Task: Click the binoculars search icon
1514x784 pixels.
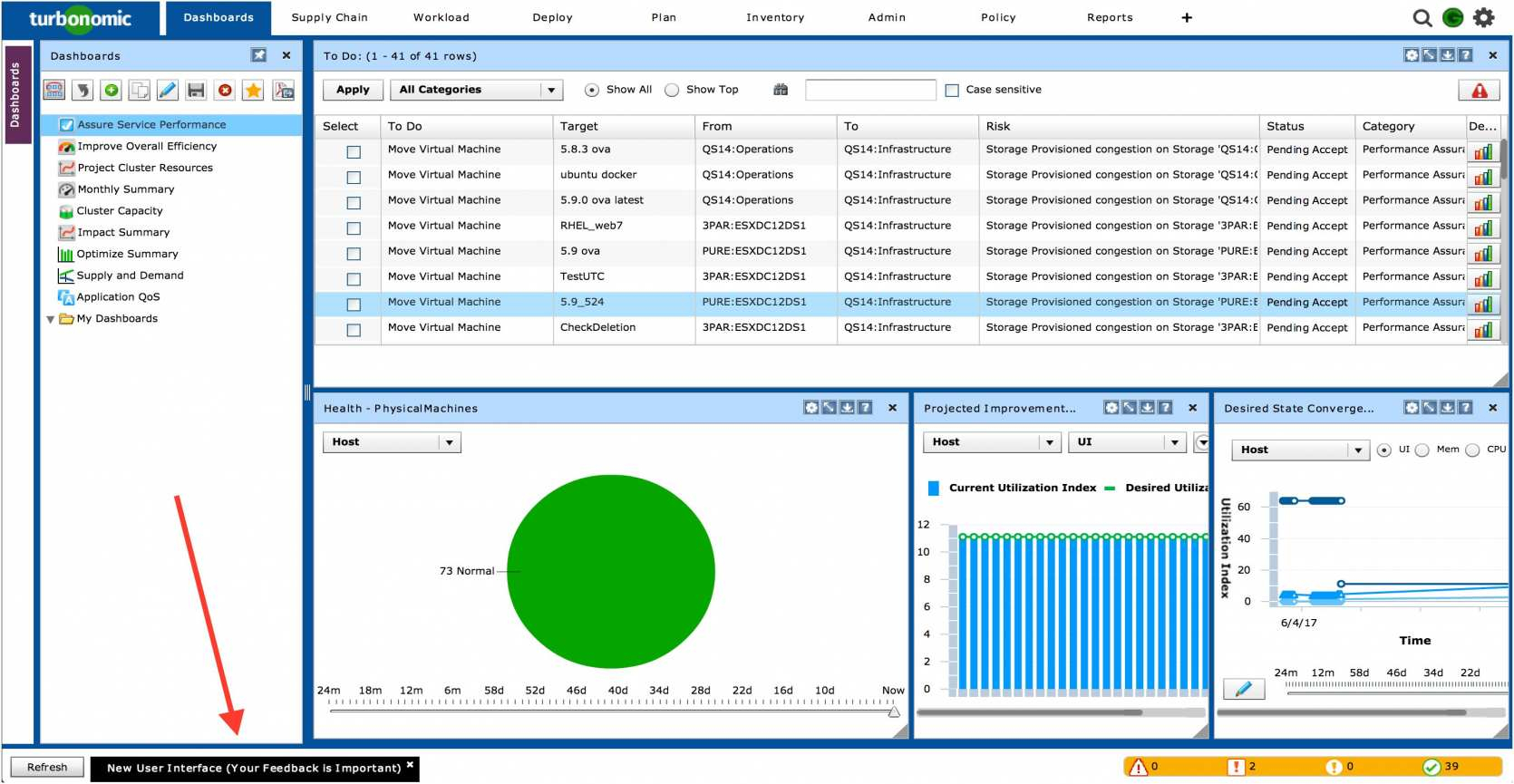Action: tap(781, 90)
